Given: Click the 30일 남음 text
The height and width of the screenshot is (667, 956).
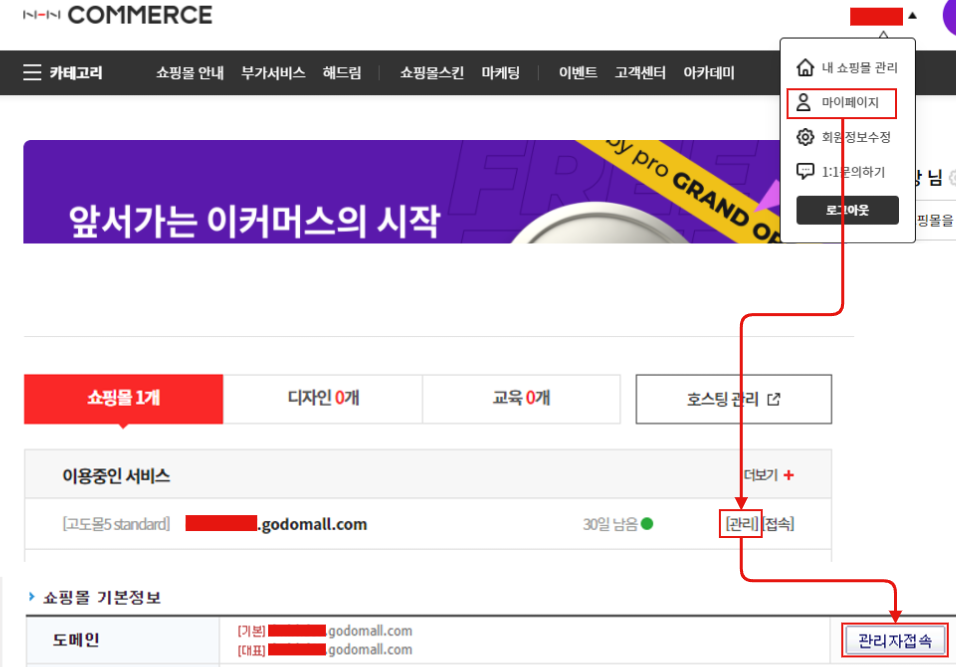Looking at the screenshot, I should tap(610, 524).
